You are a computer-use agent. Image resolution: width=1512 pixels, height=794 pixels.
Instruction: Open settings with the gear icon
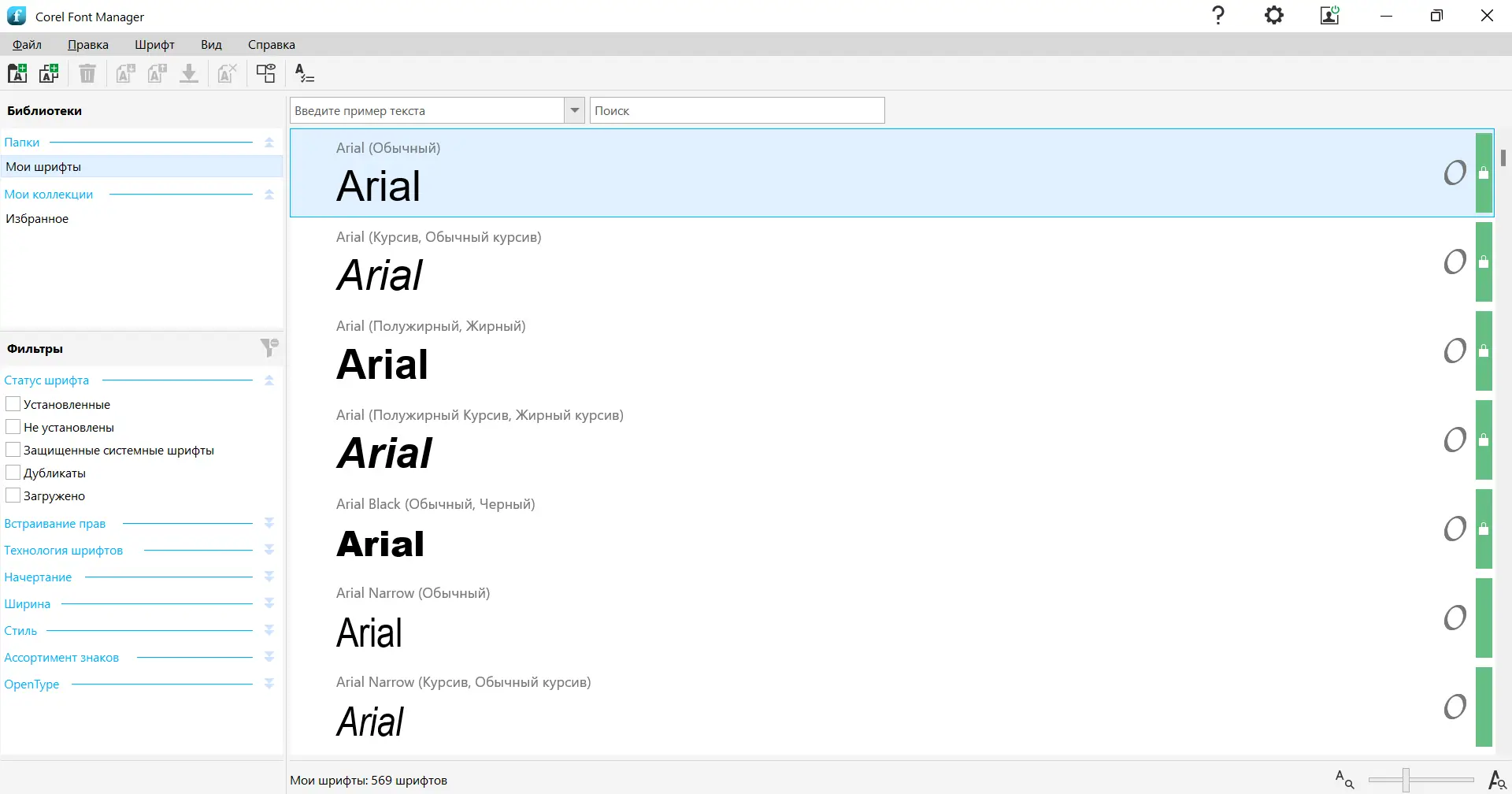pos(1274,16)
